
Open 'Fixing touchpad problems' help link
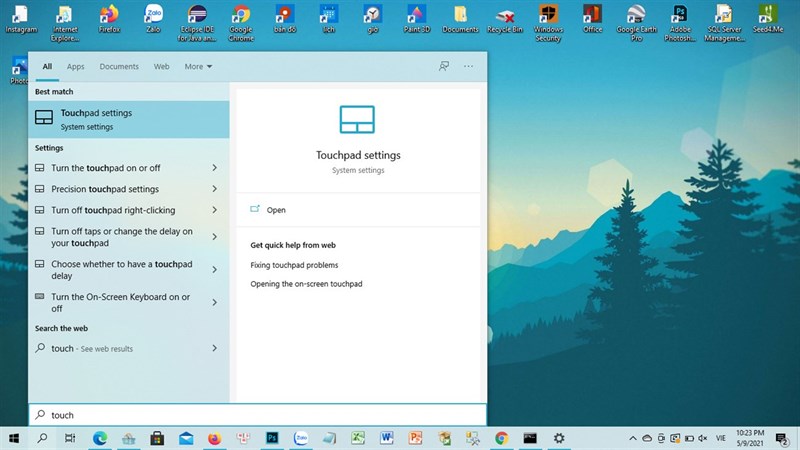tap(294, 265)
